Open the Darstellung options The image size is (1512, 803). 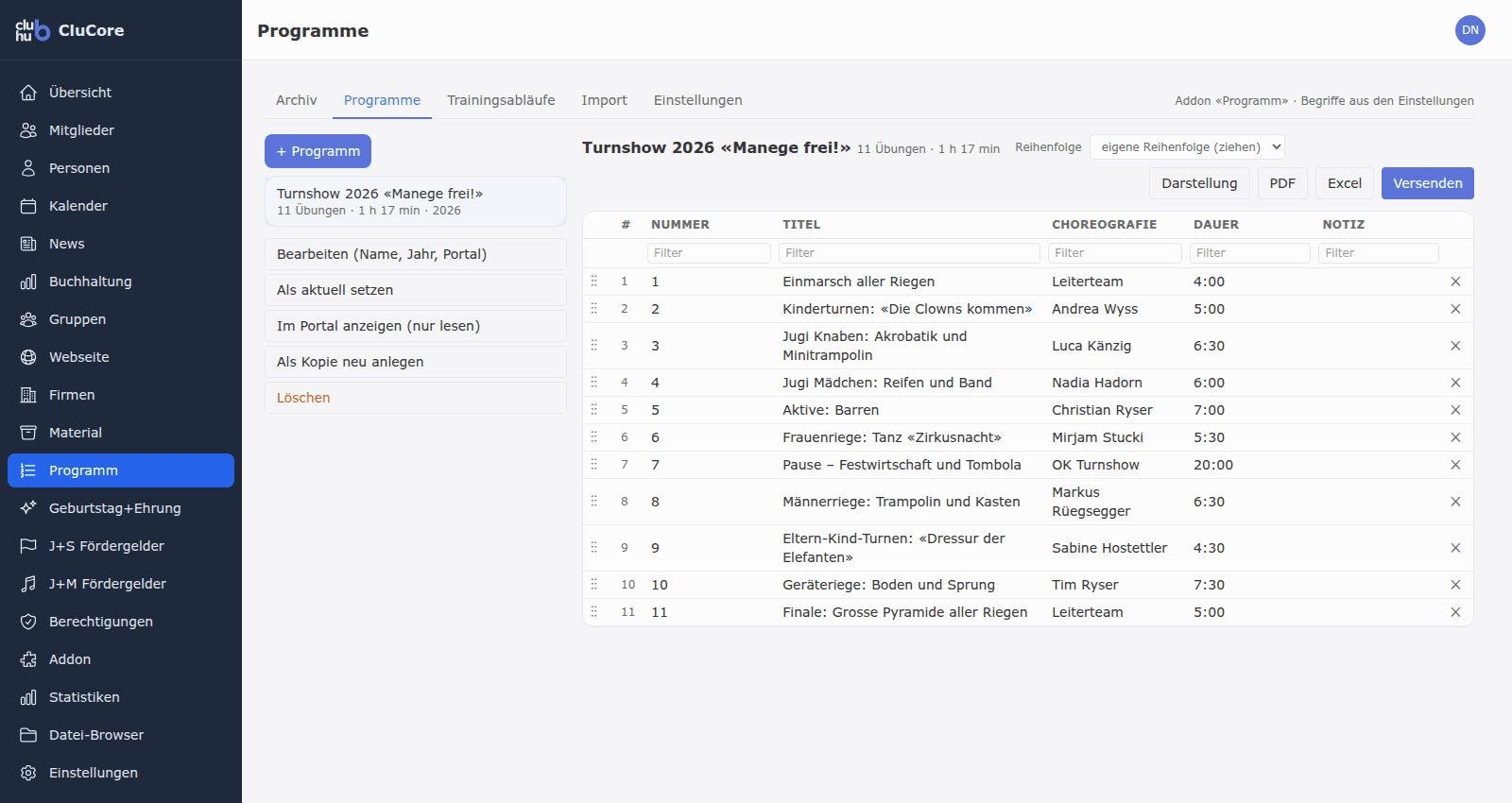pos(1199,183)
